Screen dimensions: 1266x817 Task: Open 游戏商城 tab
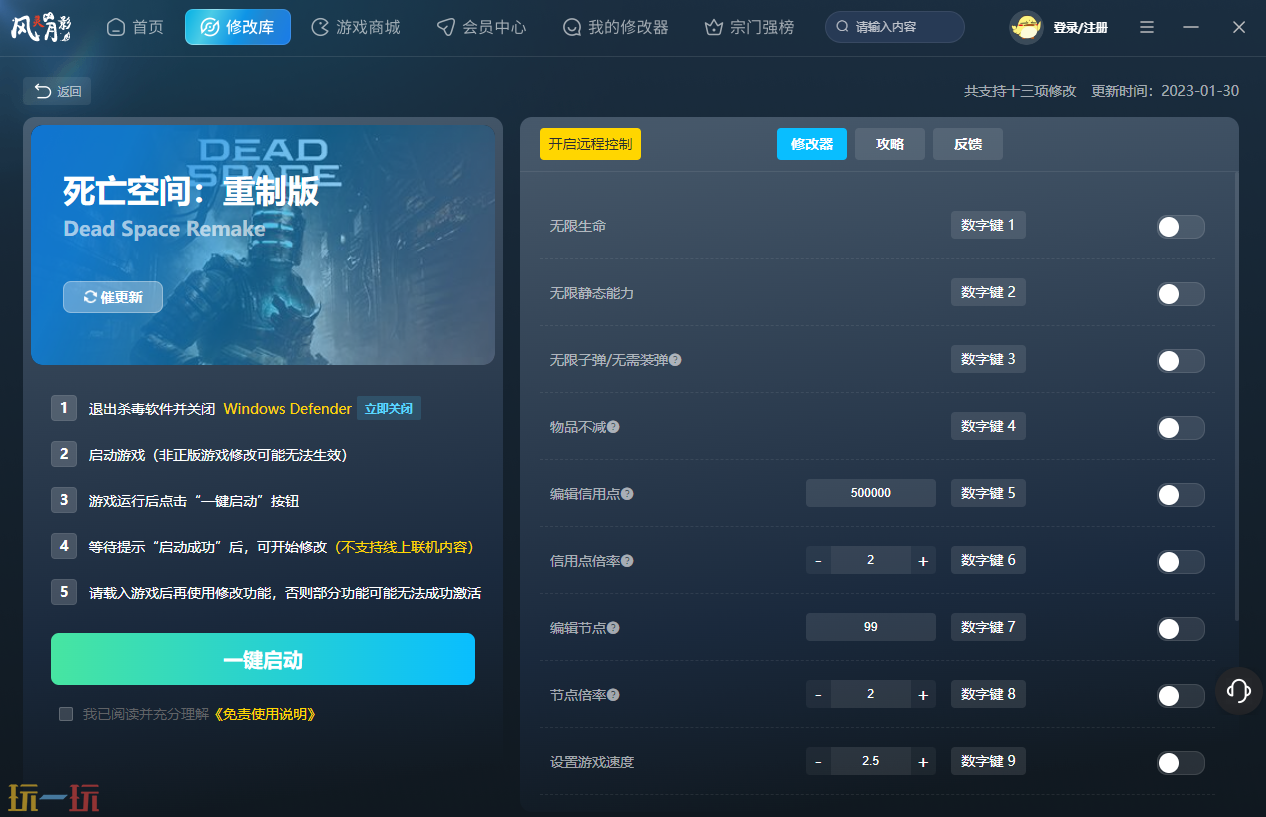click(356, 27)
